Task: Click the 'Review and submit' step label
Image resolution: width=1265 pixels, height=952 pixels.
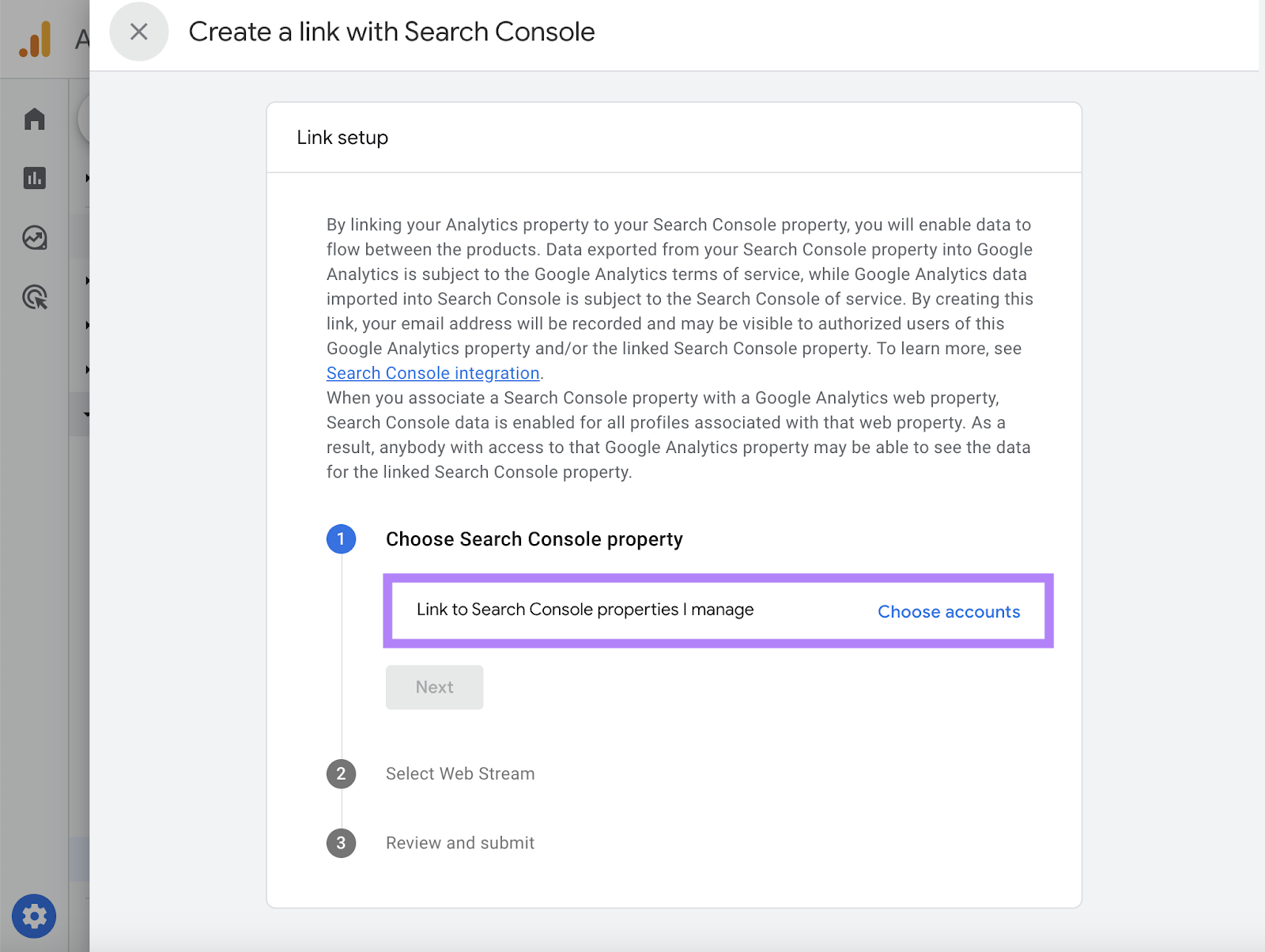Action: 460,843
